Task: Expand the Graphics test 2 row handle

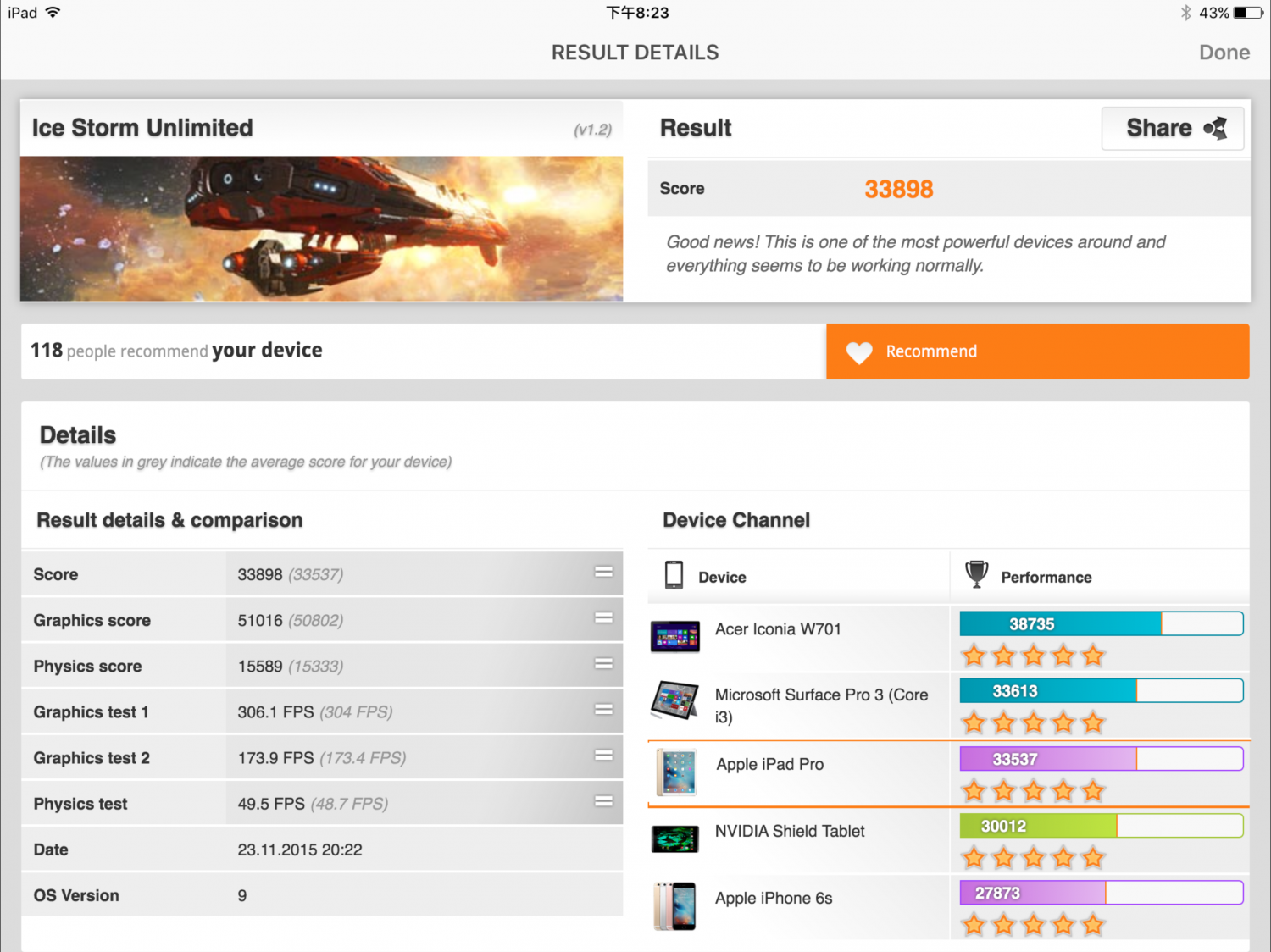Action: (603, 756)
